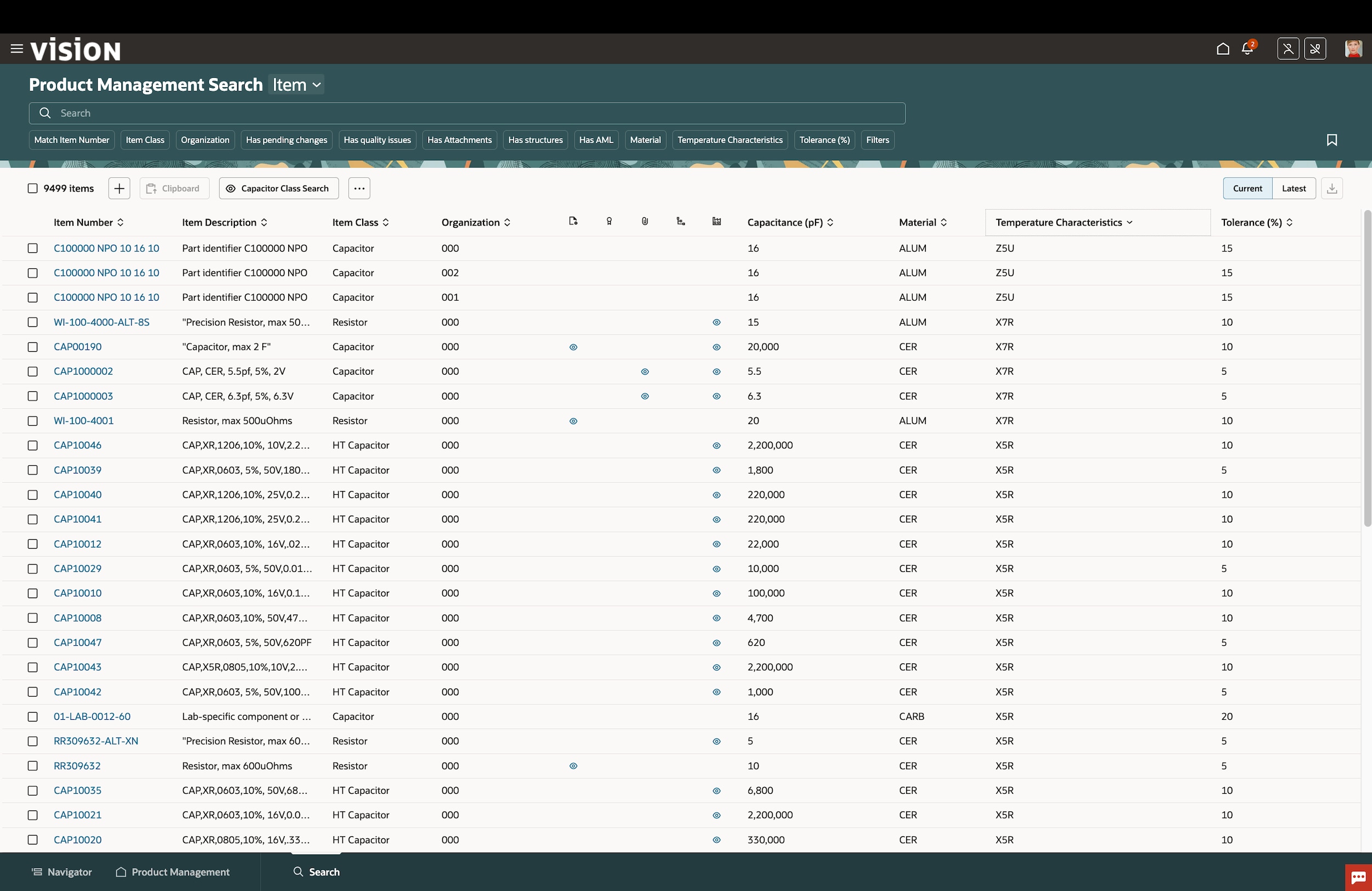Open the three-dot more actions button
Viewport: 1372px width, 891px height.
tap(358, 188)
